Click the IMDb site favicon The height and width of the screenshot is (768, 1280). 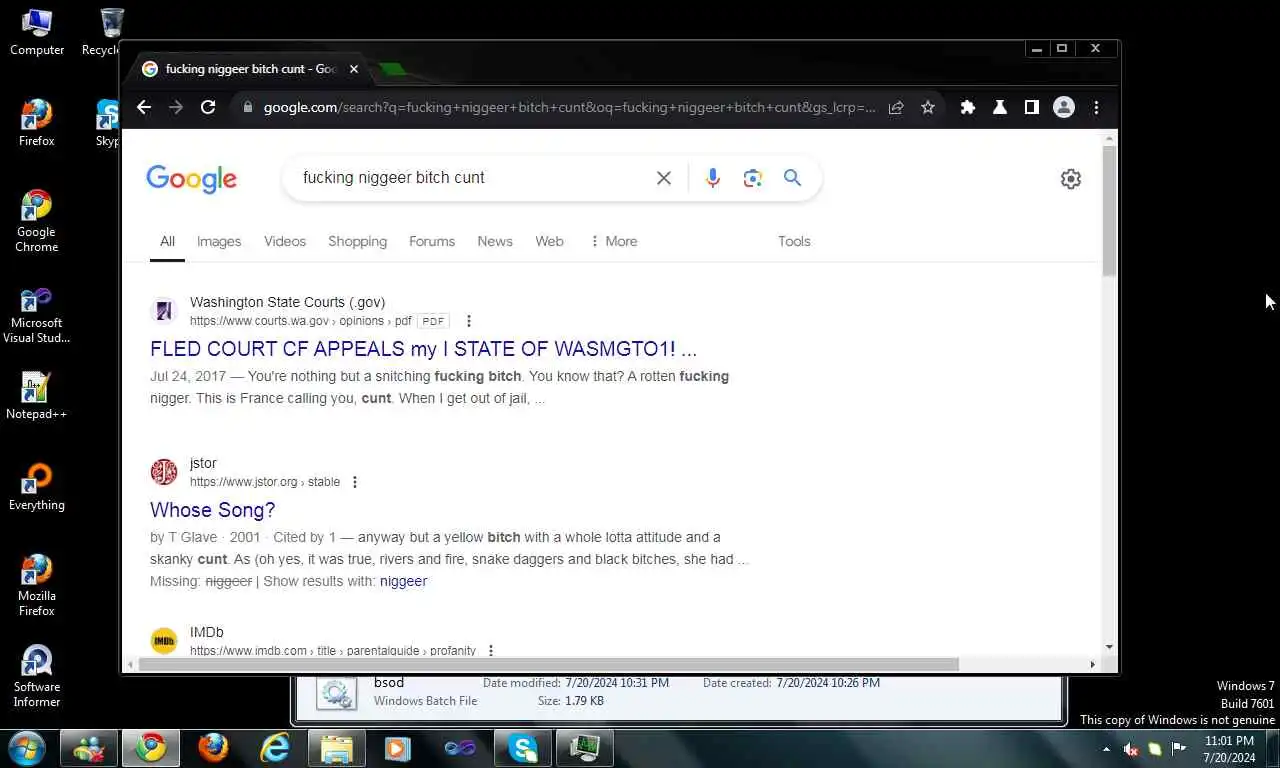tap(164, 640)
